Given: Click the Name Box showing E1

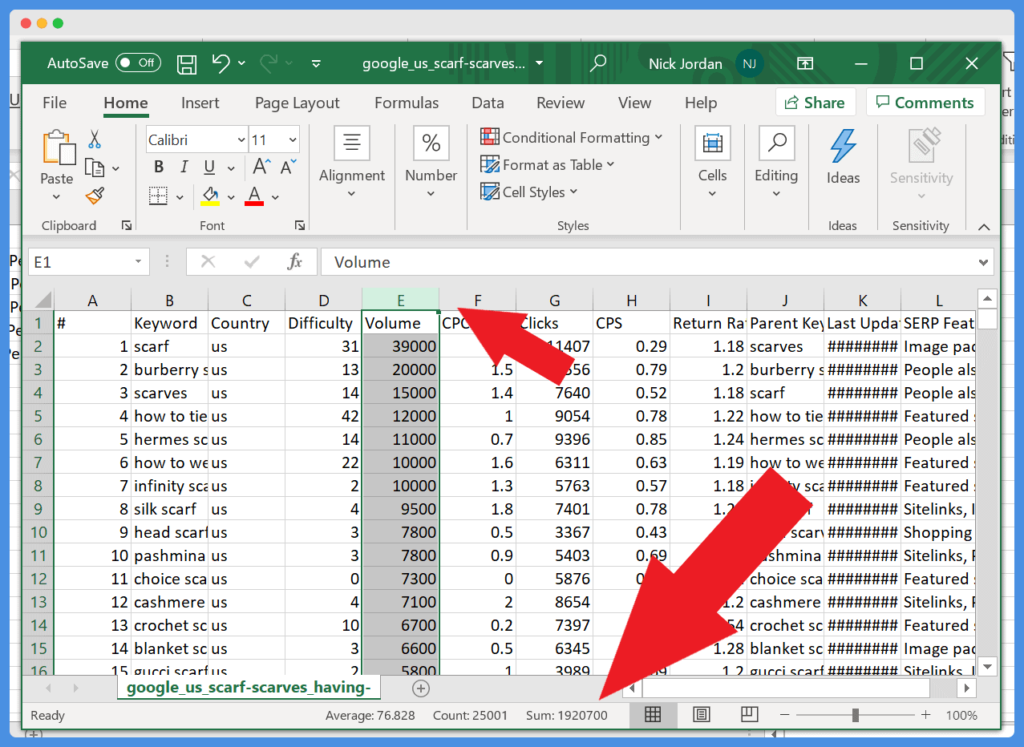Looking at the screenshot, I should [x=88, y=262].
